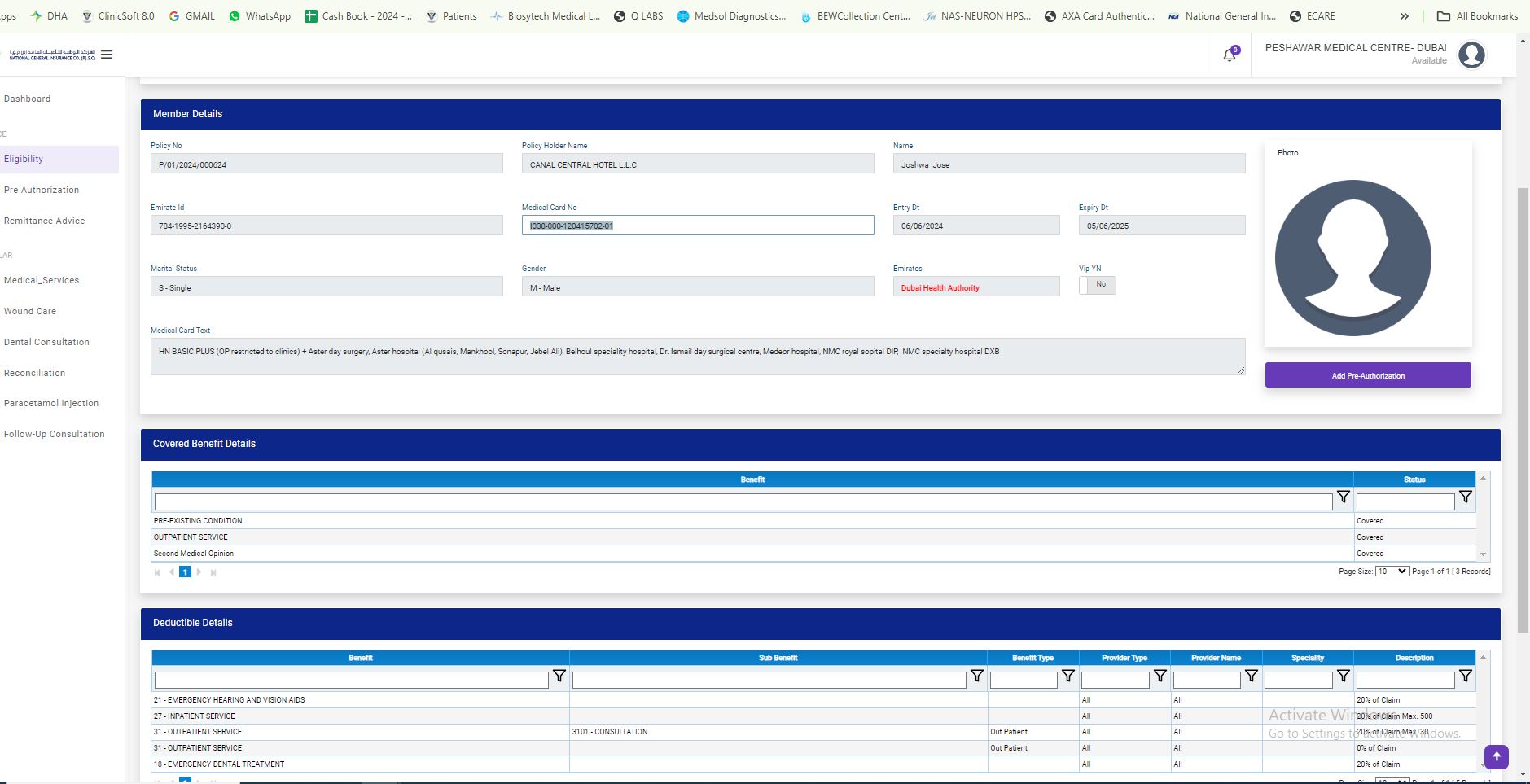Click the Medical Card No field
This screenshot has height=784, width=1530.
click(x=698, y=226)
